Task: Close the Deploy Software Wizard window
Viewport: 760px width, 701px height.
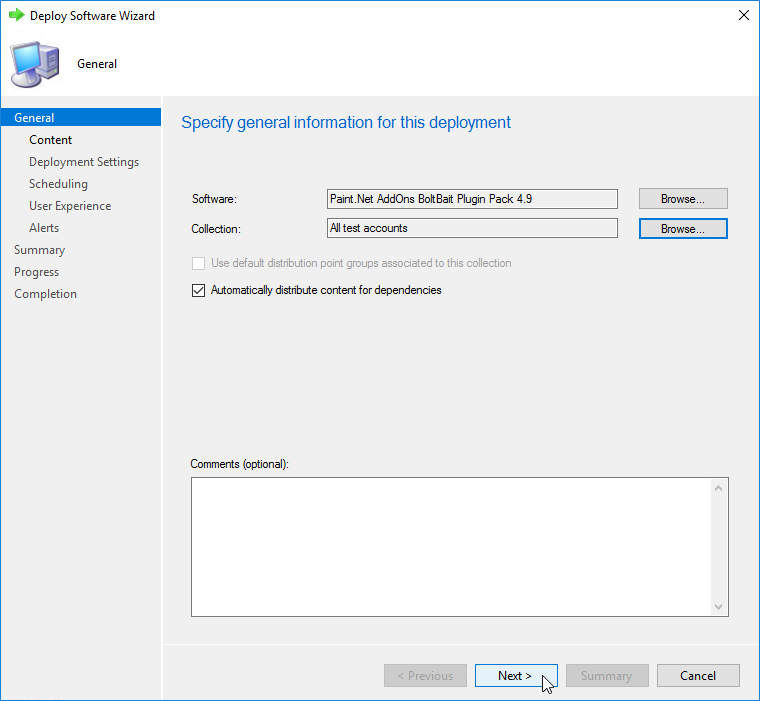Action: coord(743,16)
